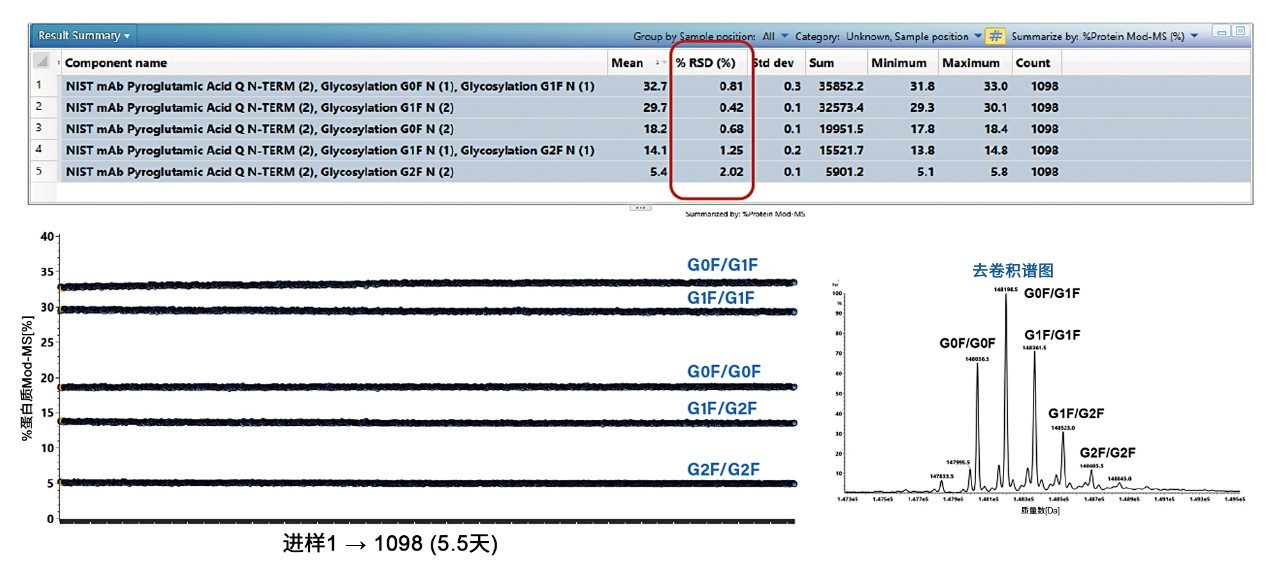Screen dimensions: 1280x580
Task: Click the 148361.5 peak label in spectrum
Action: click(x=1035, y=347)
